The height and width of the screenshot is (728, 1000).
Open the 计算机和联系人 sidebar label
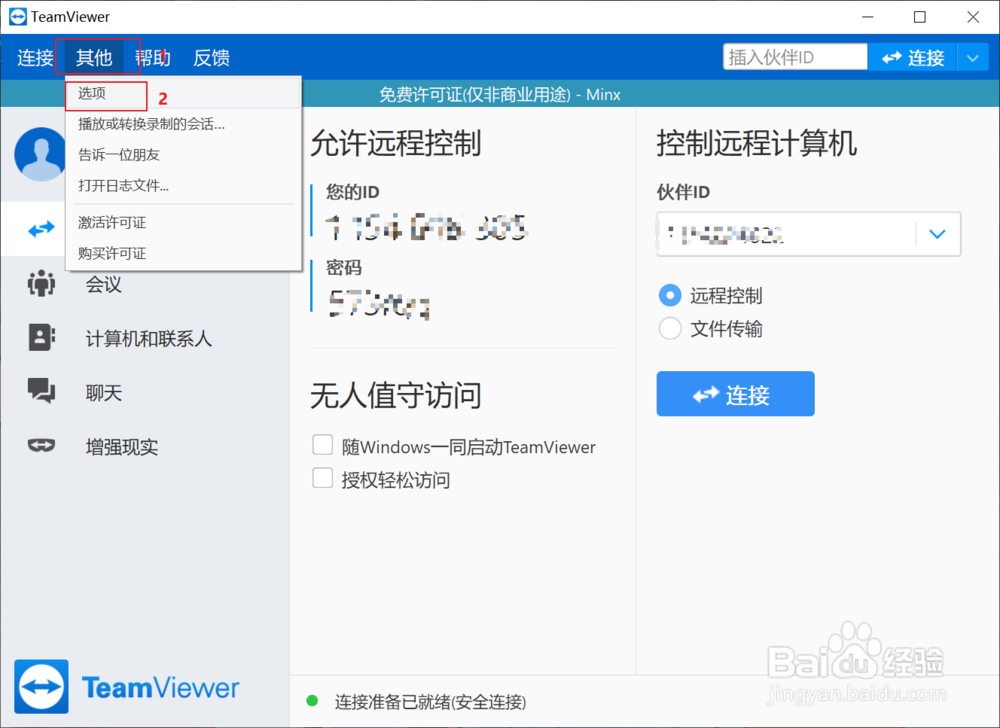149,338
